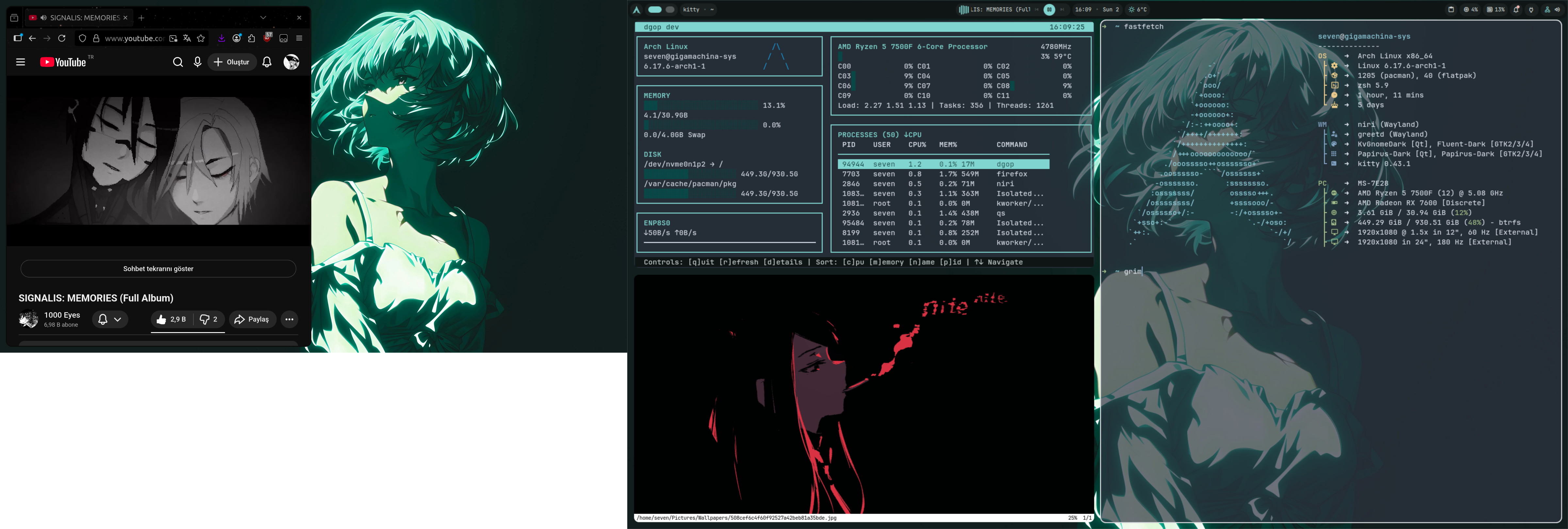
Task: Bookmark this page with the star icon
Action: tap(201, 38)
